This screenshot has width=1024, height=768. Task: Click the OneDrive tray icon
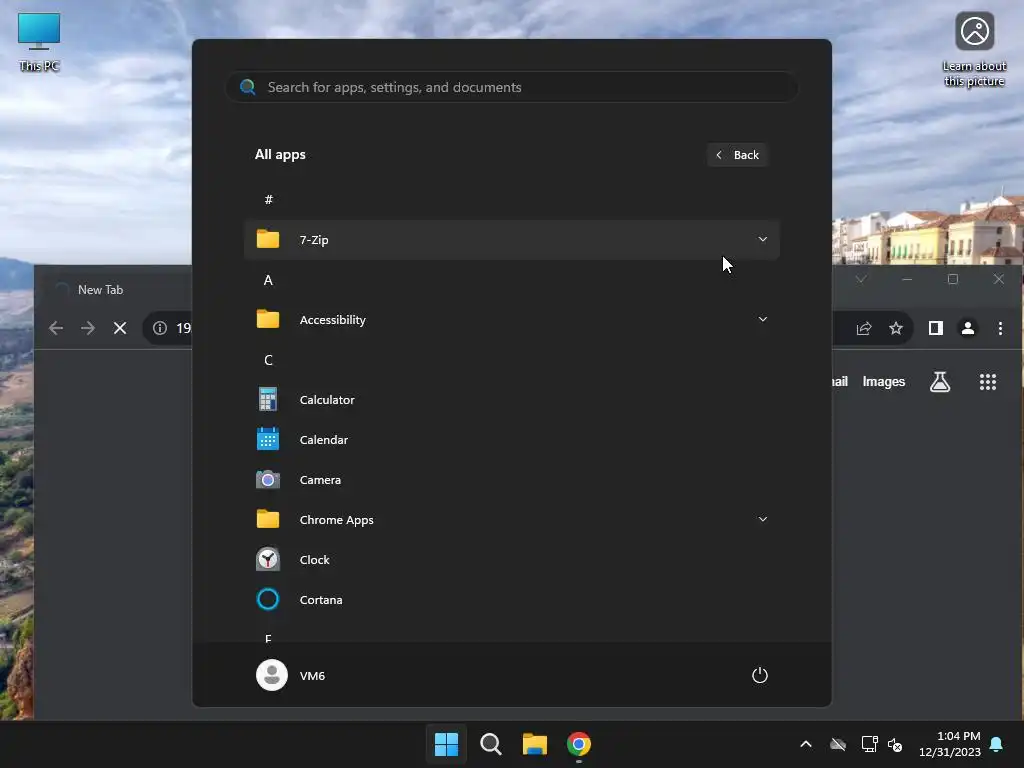point(838,744)
